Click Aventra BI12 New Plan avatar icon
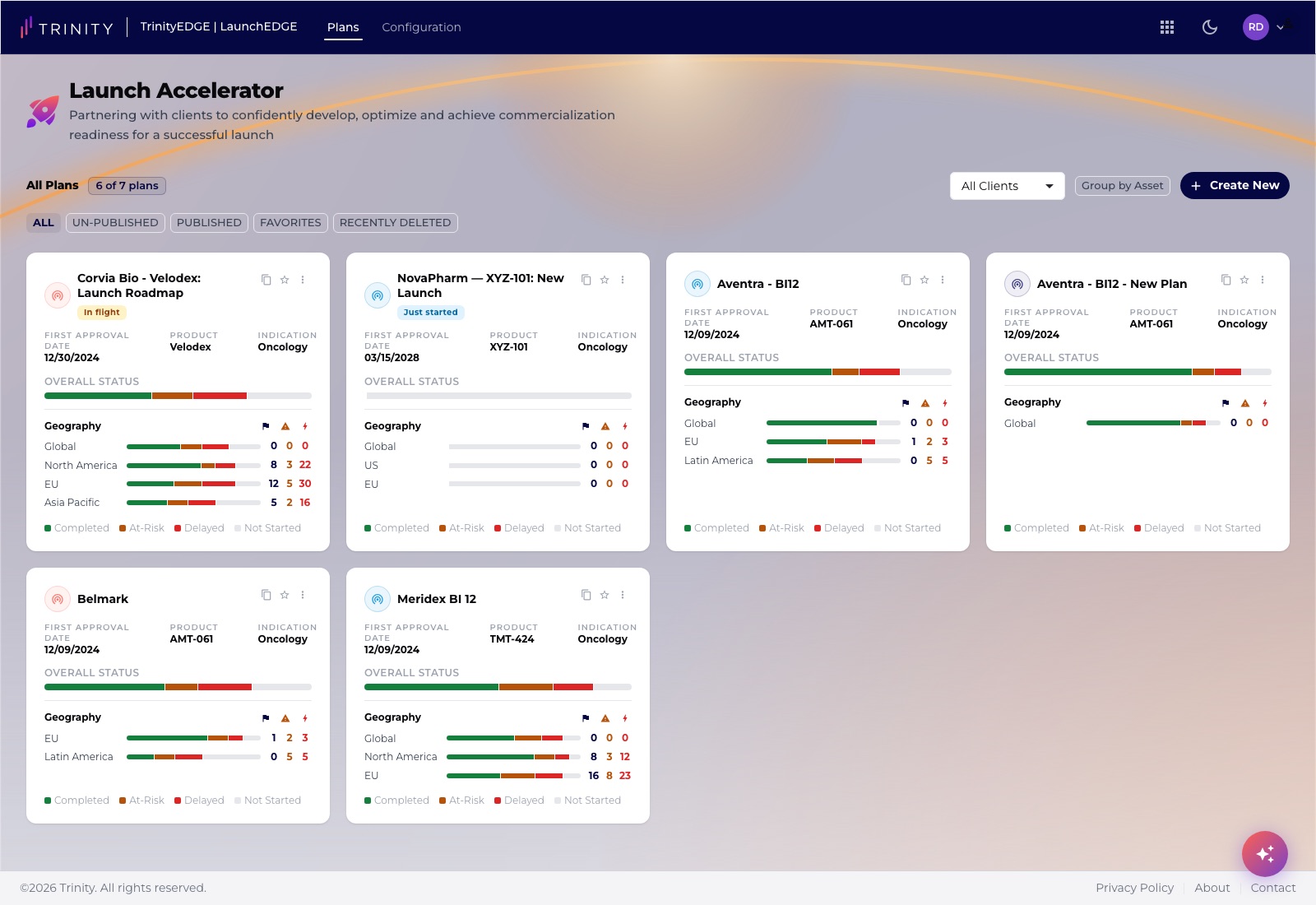The height and width of the screenshot is (905, 1316). (1017, 284)
